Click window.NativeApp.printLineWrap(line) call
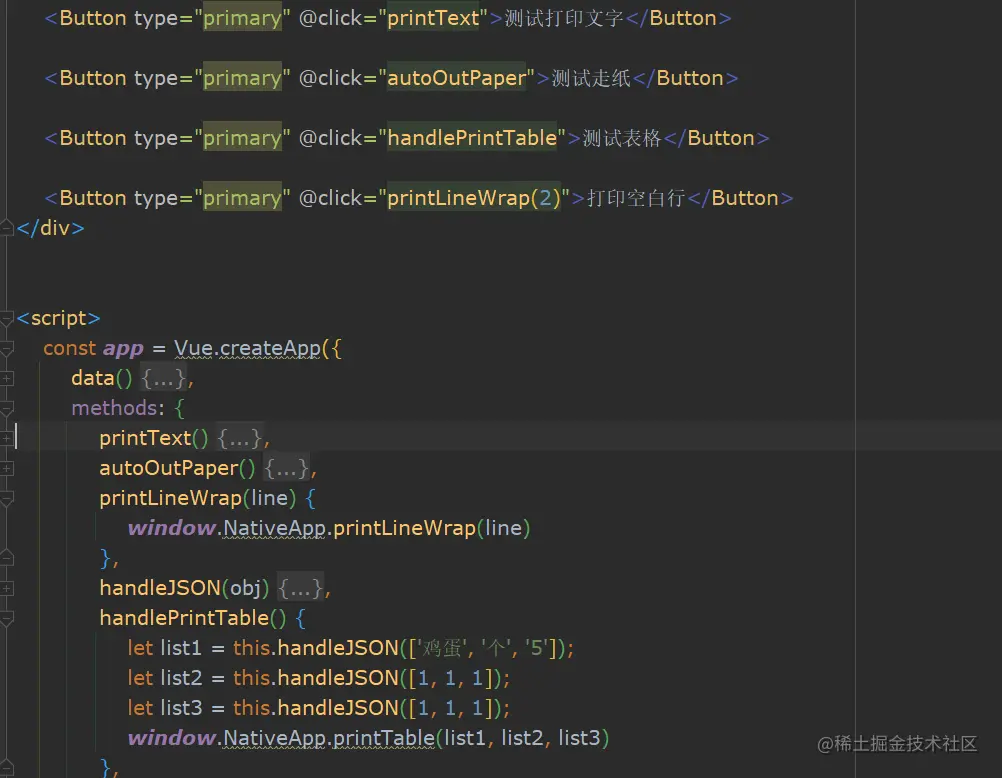This screenshot has width=1002, height=778. 328,528
